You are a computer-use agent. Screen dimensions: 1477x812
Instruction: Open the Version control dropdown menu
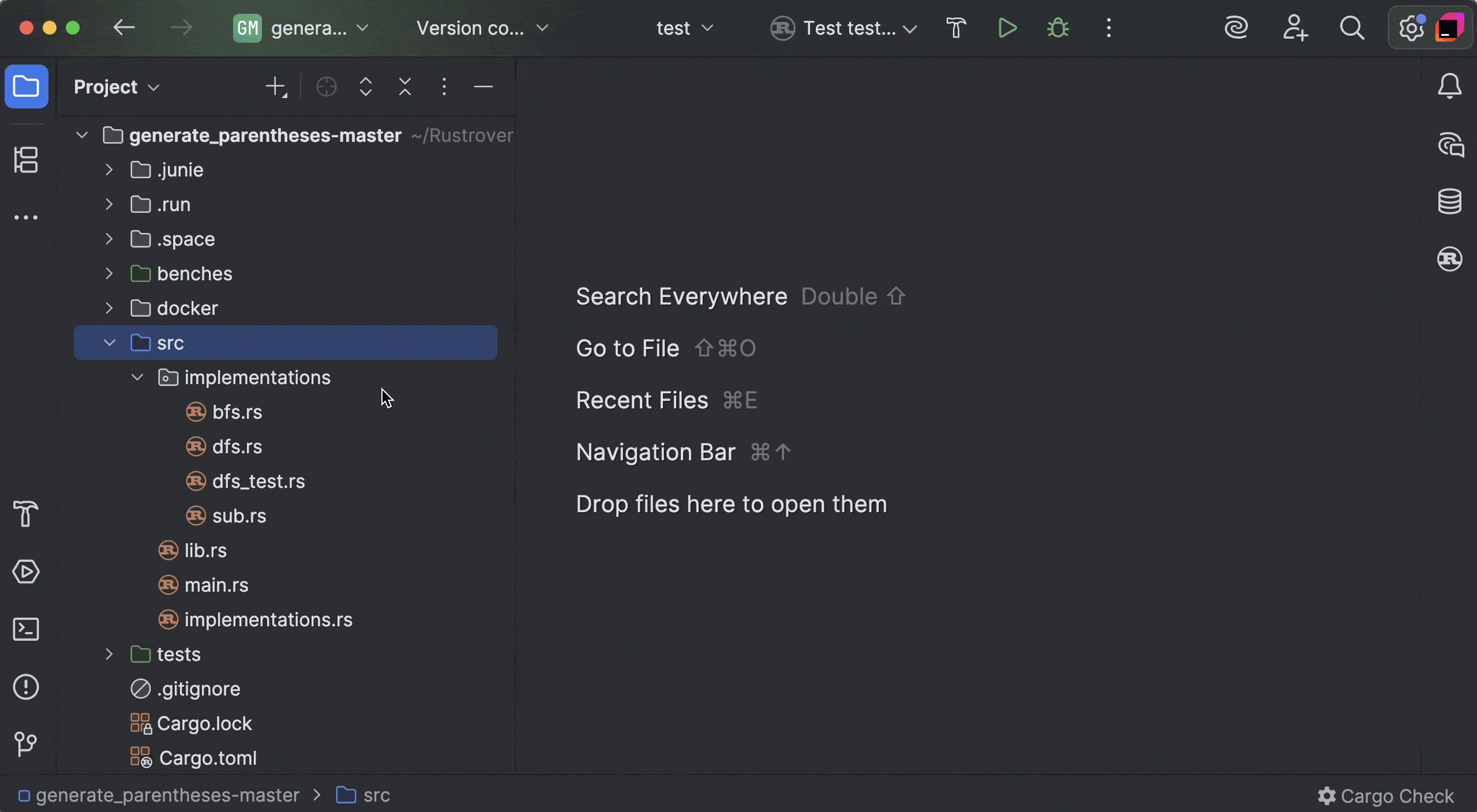482,28
